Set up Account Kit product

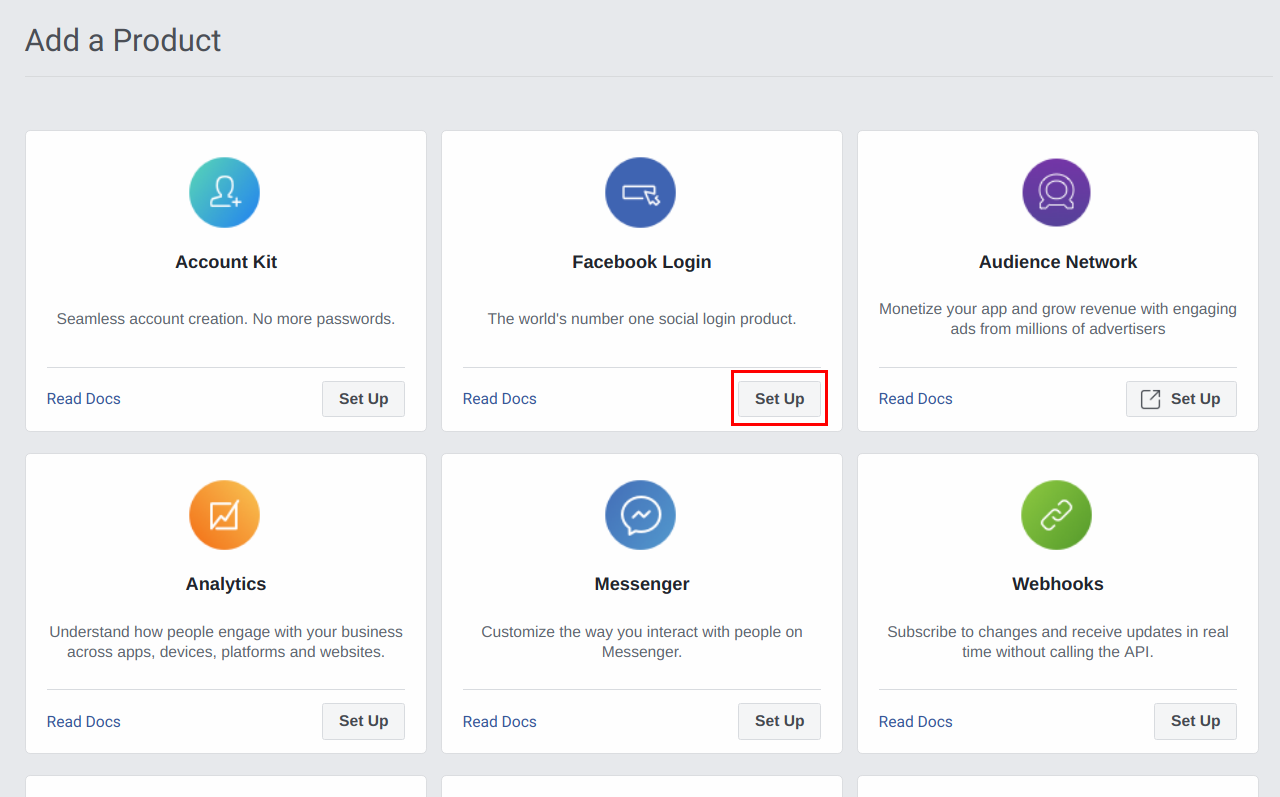point(363,399)
